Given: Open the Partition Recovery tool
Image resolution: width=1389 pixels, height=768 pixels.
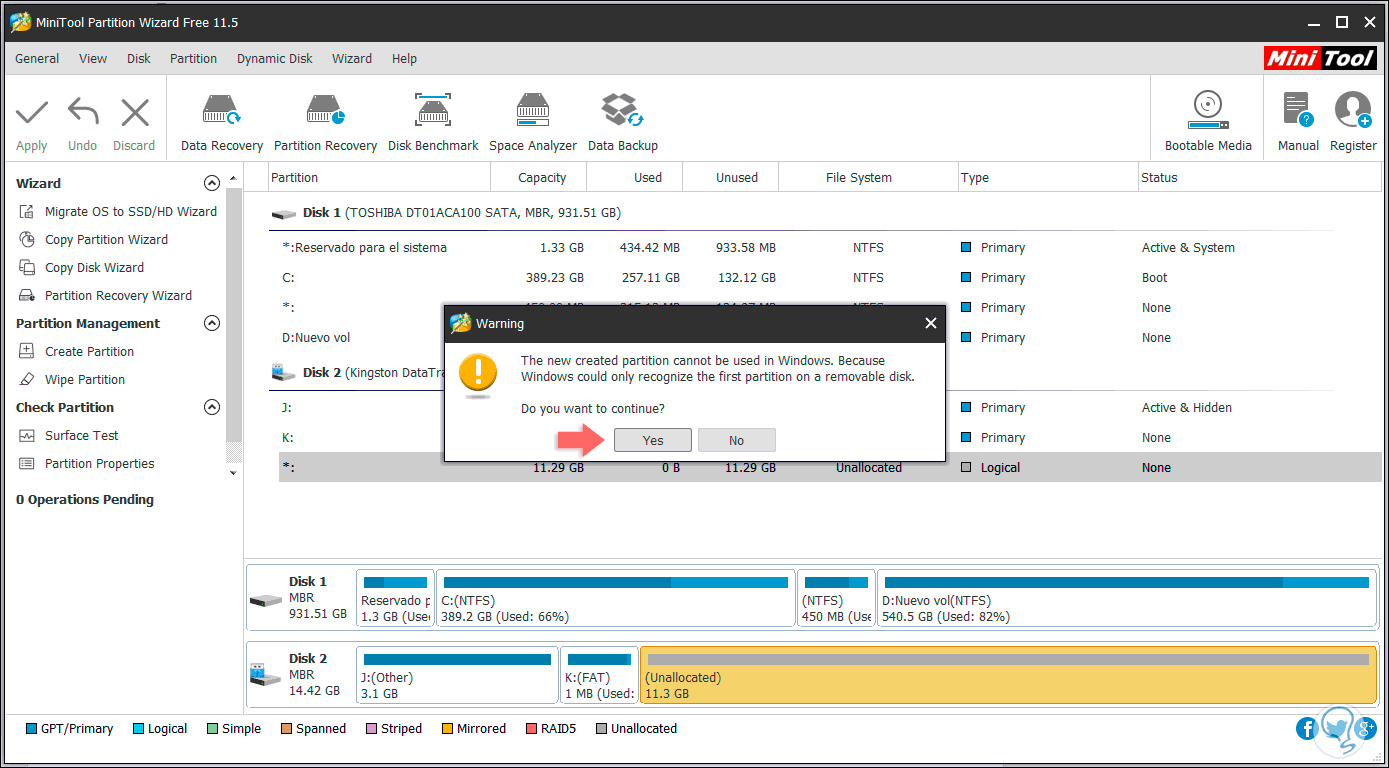Looking at the screenshot, I should 326,123.
